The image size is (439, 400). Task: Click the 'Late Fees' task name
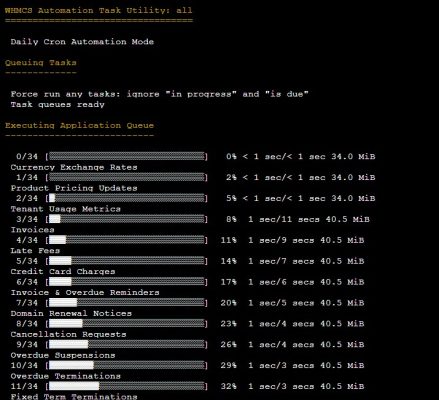pyautogui.click(x=35, y=251)
